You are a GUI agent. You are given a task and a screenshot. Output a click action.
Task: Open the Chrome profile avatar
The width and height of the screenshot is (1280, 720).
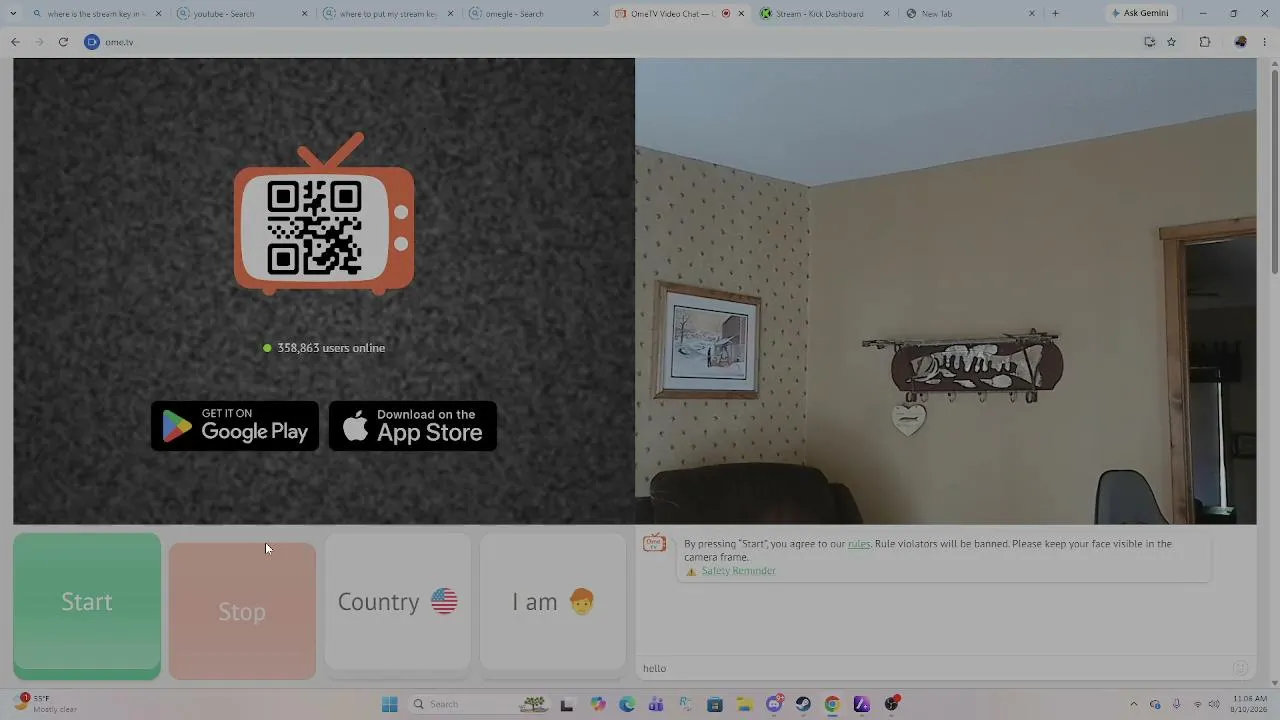click(1240, 42)
